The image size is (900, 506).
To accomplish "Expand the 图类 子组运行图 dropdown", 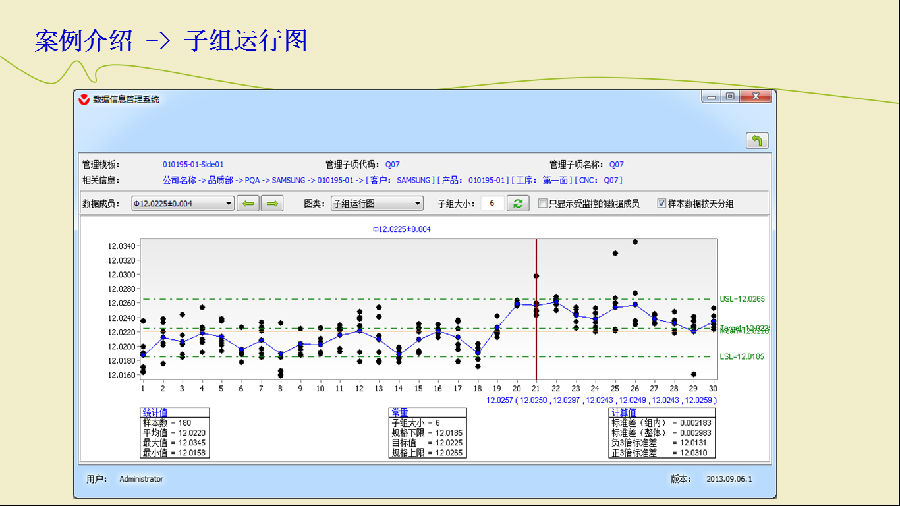I will 418,203.
